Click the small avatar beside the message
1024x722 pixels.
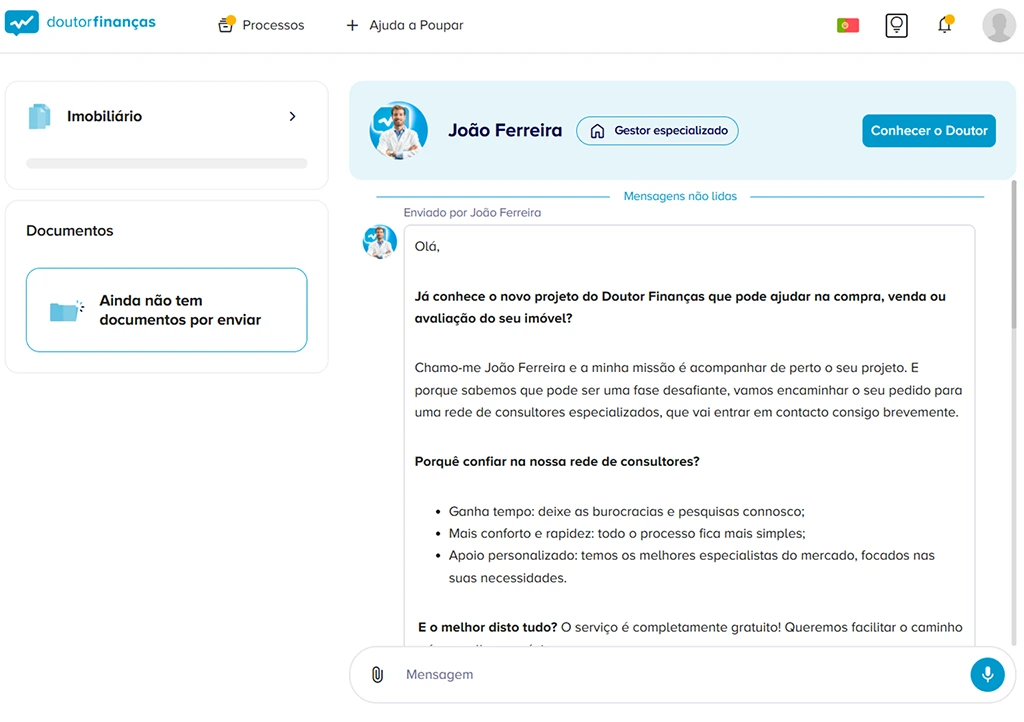(x=379, y=242)
